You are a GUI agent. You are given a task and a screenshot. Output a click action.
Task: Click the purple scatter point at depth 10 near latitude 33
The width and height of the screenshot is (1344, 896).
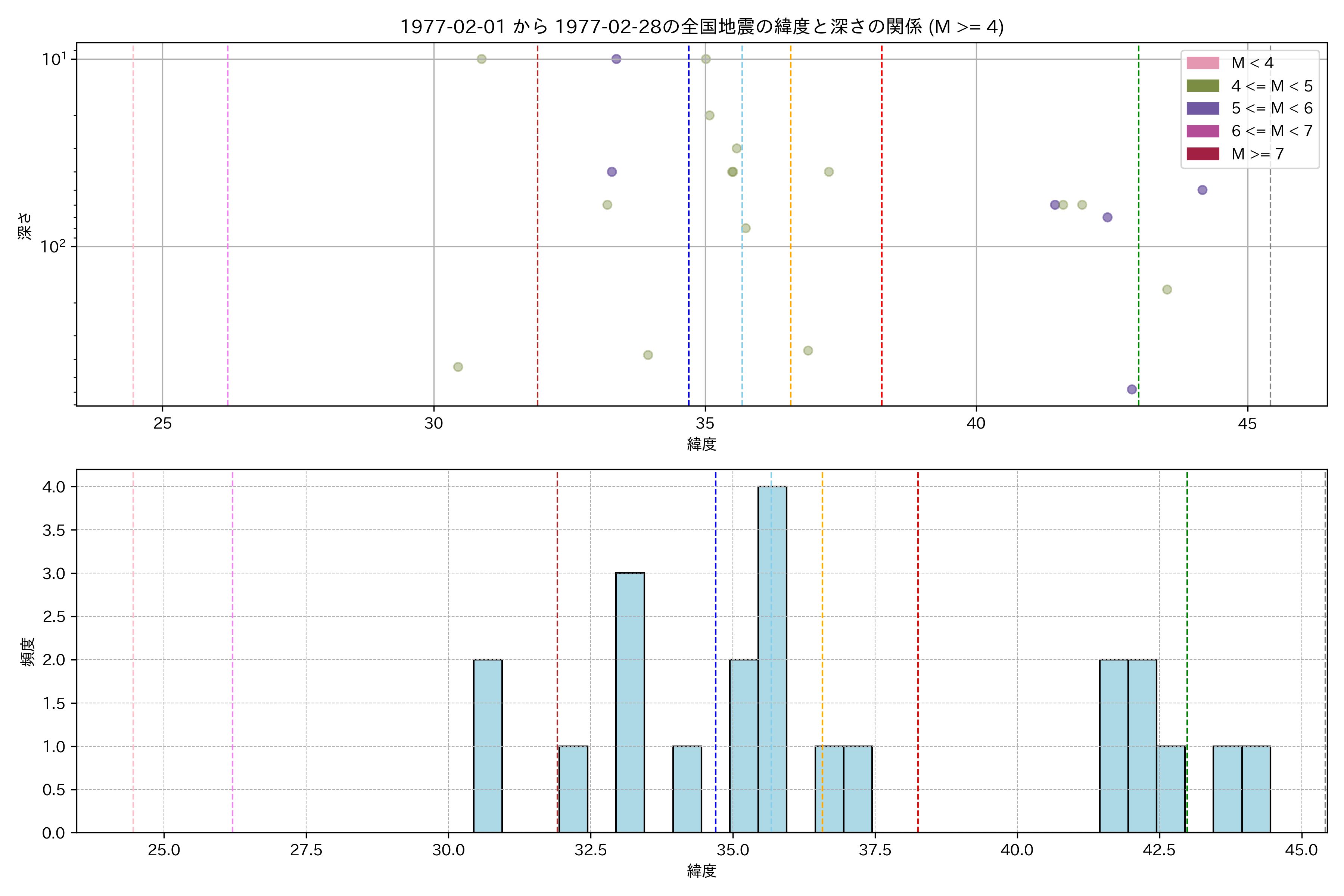(x=616, y=59)
